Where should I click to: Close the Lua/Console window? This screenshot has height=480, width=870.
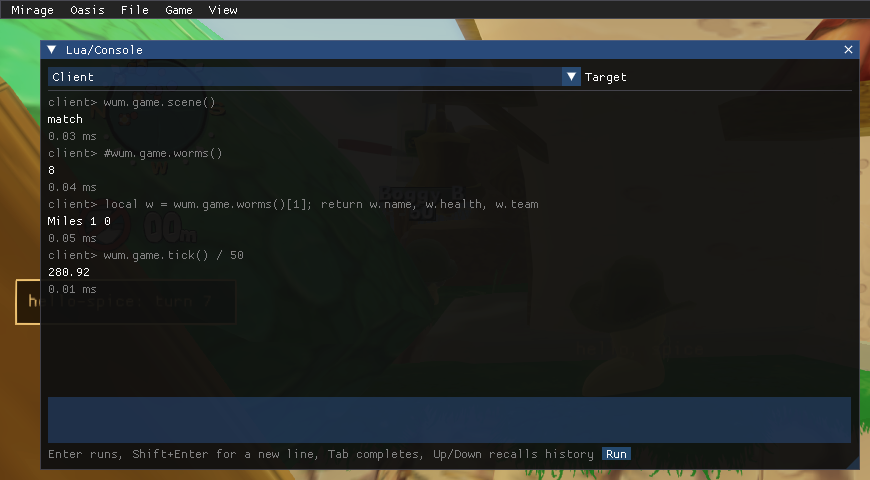[848, 50]
